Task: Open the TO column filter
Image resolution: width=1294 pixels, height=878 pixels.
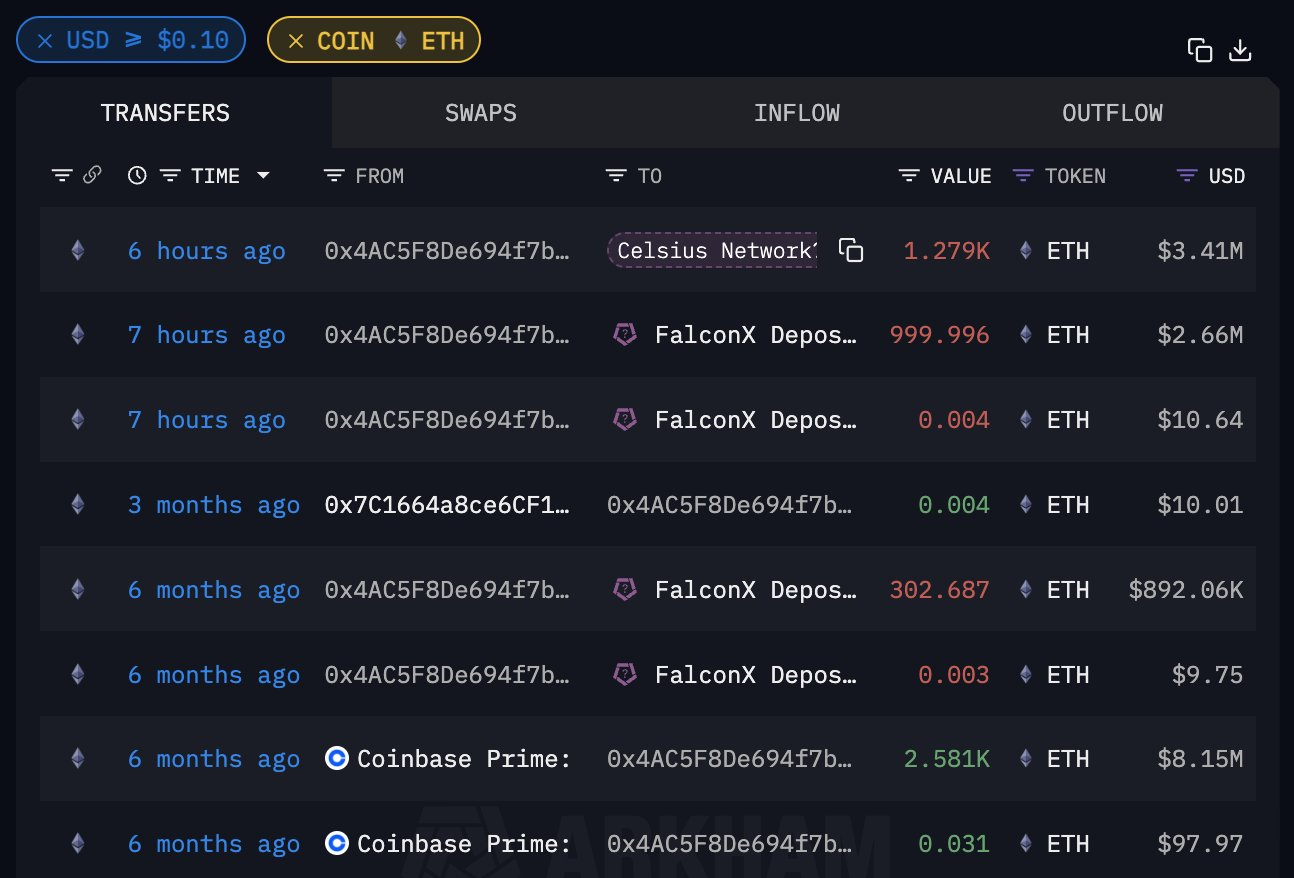Action: click(x=616, y=176)
